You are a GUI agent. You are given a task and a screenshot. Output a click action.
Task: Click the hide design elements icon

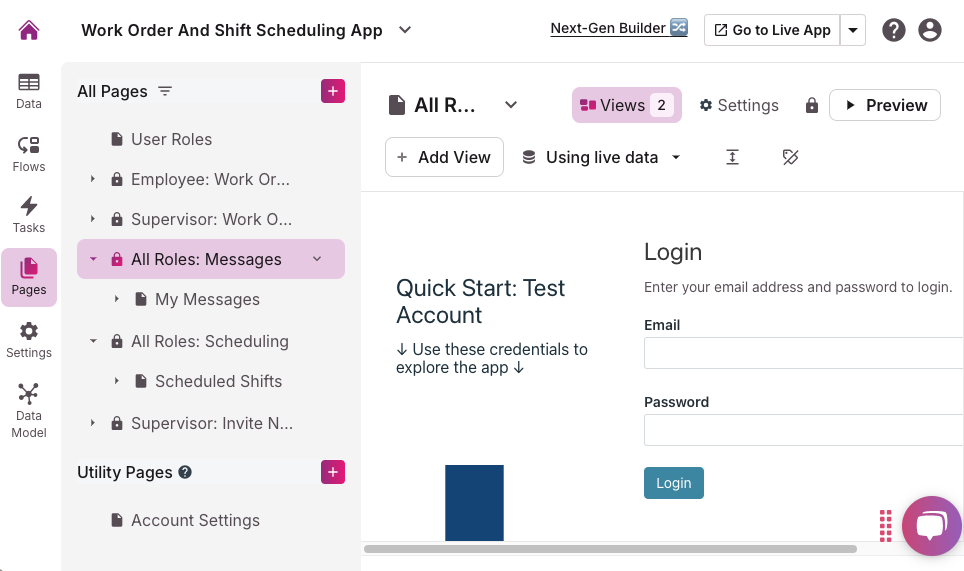click(x=790, y=157)
